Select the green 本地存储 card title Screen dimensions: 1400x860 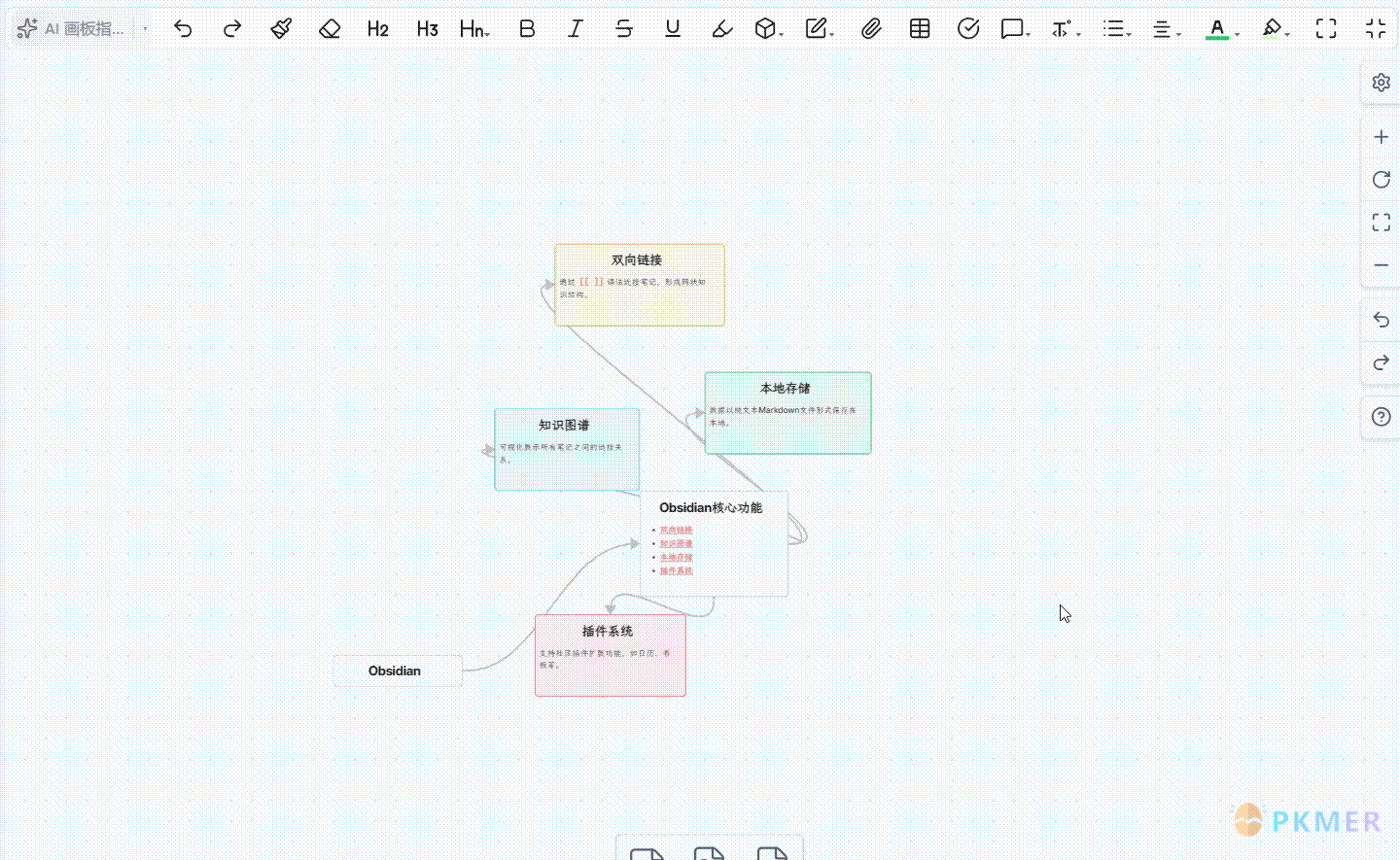pos(786,389)
